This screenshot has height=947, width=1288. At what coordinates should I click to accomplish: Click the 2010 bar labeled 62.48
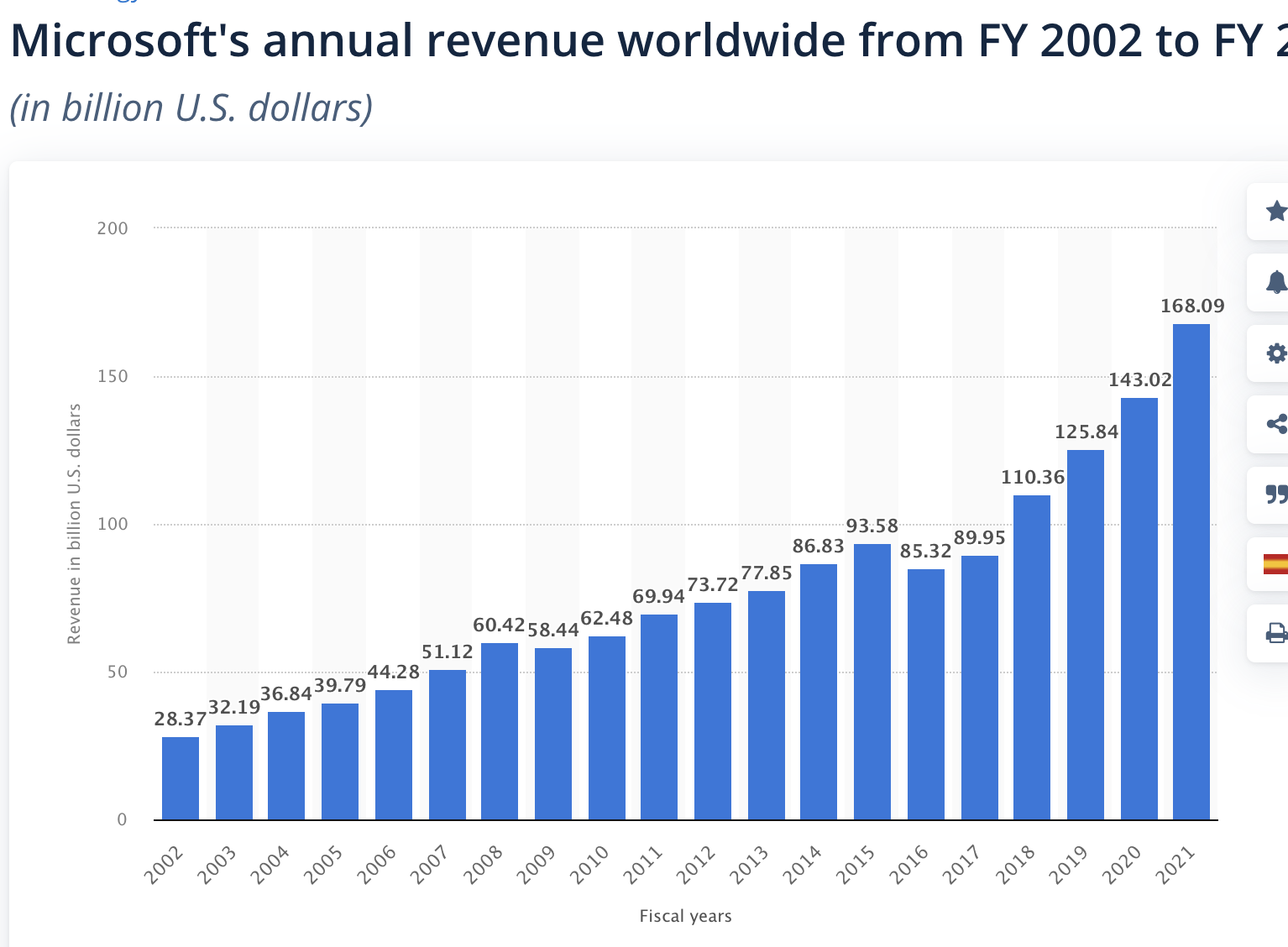607,728
